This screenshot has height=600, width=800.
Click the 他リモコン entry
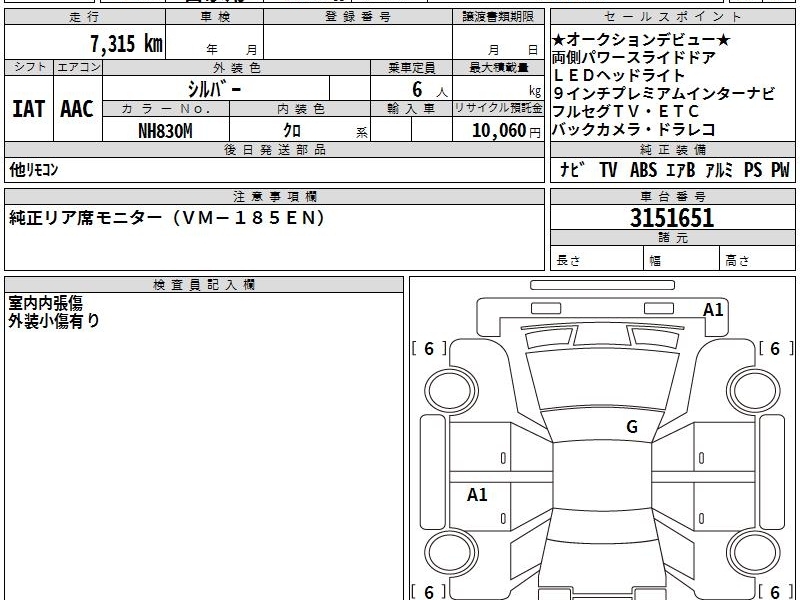[x=34, y=169]
